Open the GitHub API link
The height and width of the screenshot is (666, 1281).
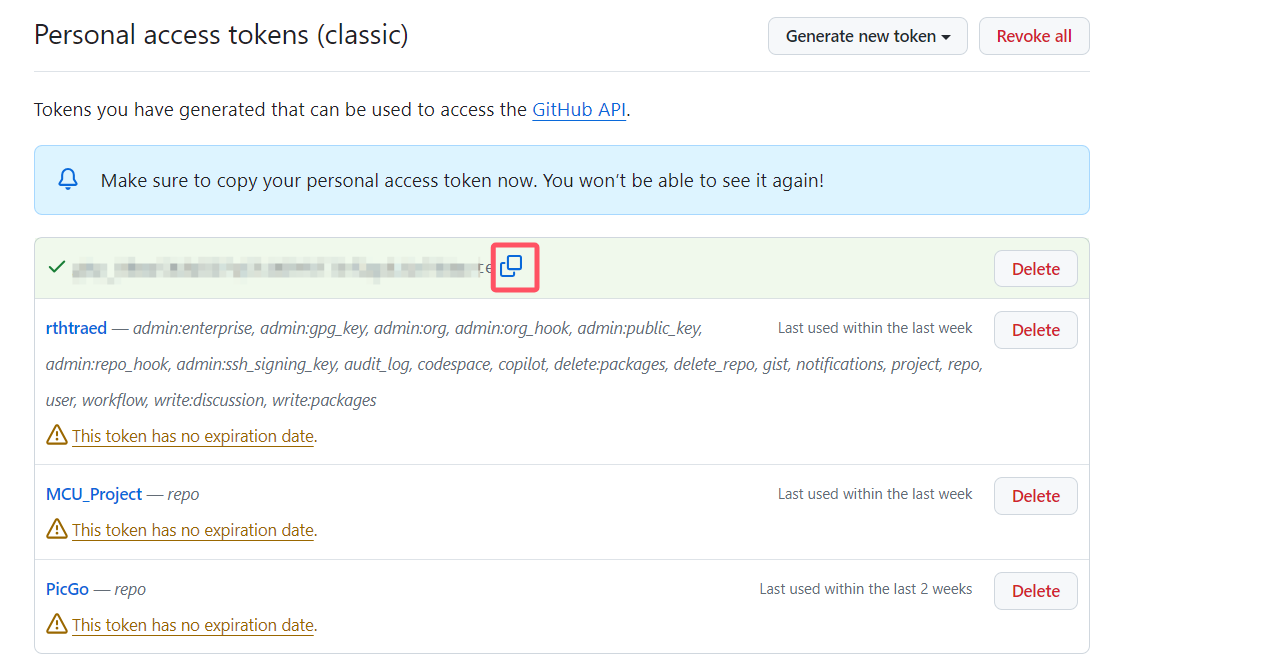pyautogui.click(x=579, y=109)
